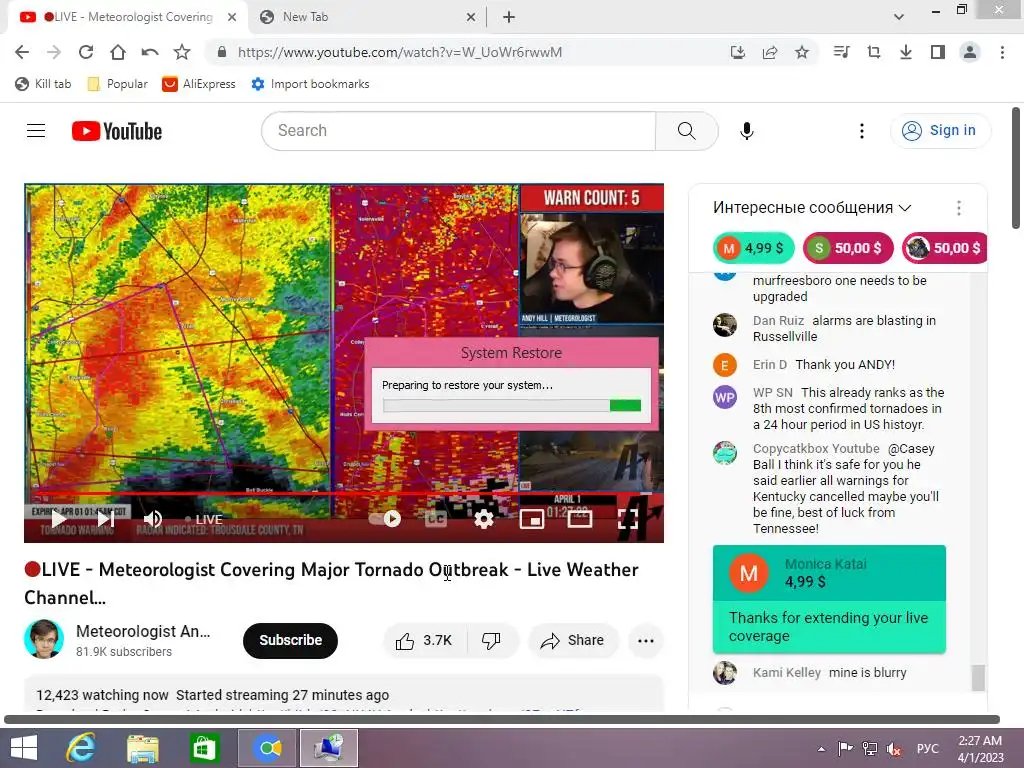The width and height of the screenshot is (1024, 768).
Task: Open the YouTube hamburger guide menu
Action: (x=36, y=131)
